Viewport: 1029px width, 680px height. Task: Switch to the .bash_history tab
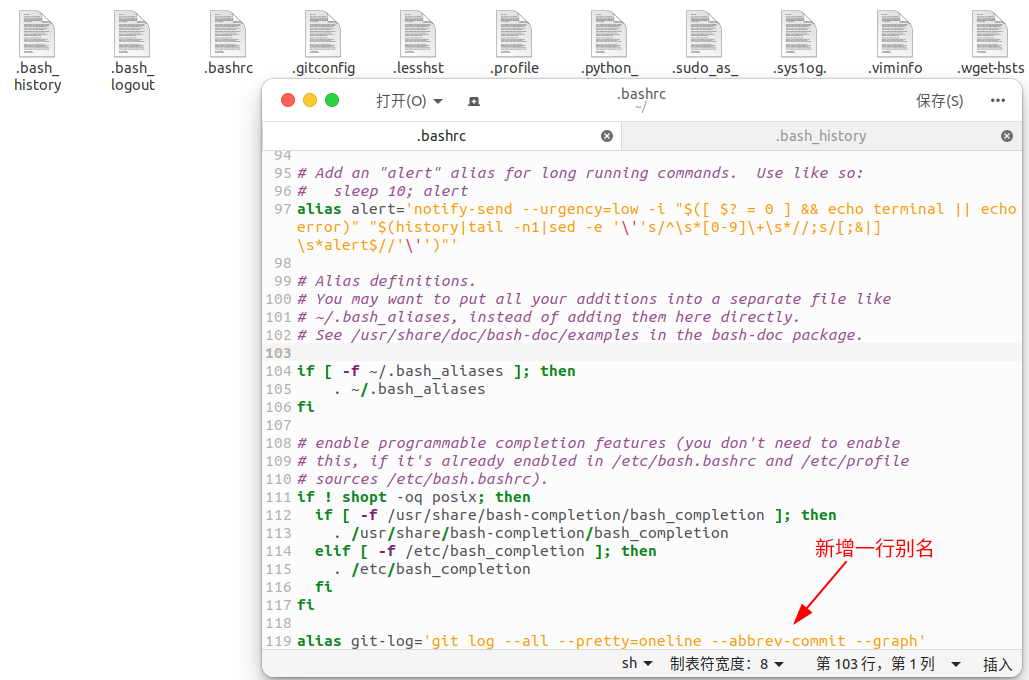pos(821,136)
